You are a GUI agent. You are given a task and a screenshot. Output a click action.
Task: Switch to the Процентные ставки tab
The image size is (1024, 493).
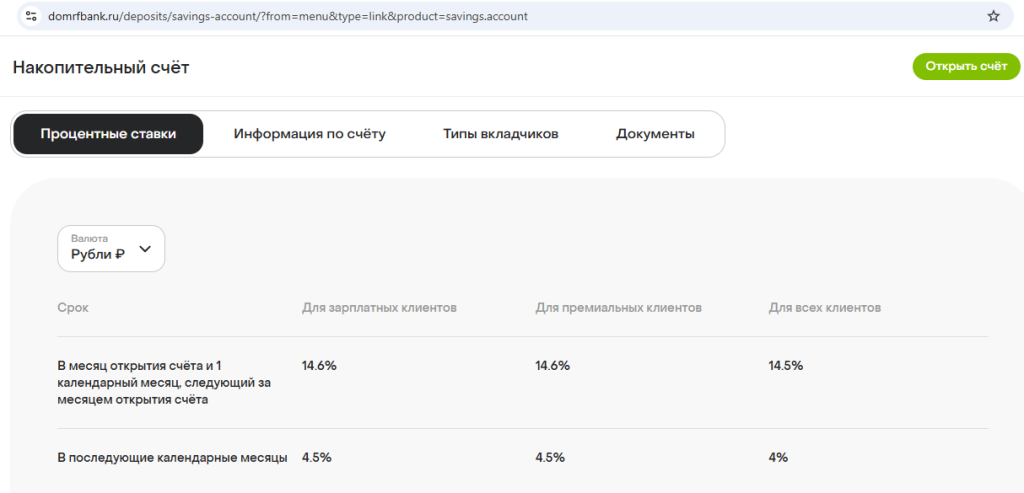point(108,134)
